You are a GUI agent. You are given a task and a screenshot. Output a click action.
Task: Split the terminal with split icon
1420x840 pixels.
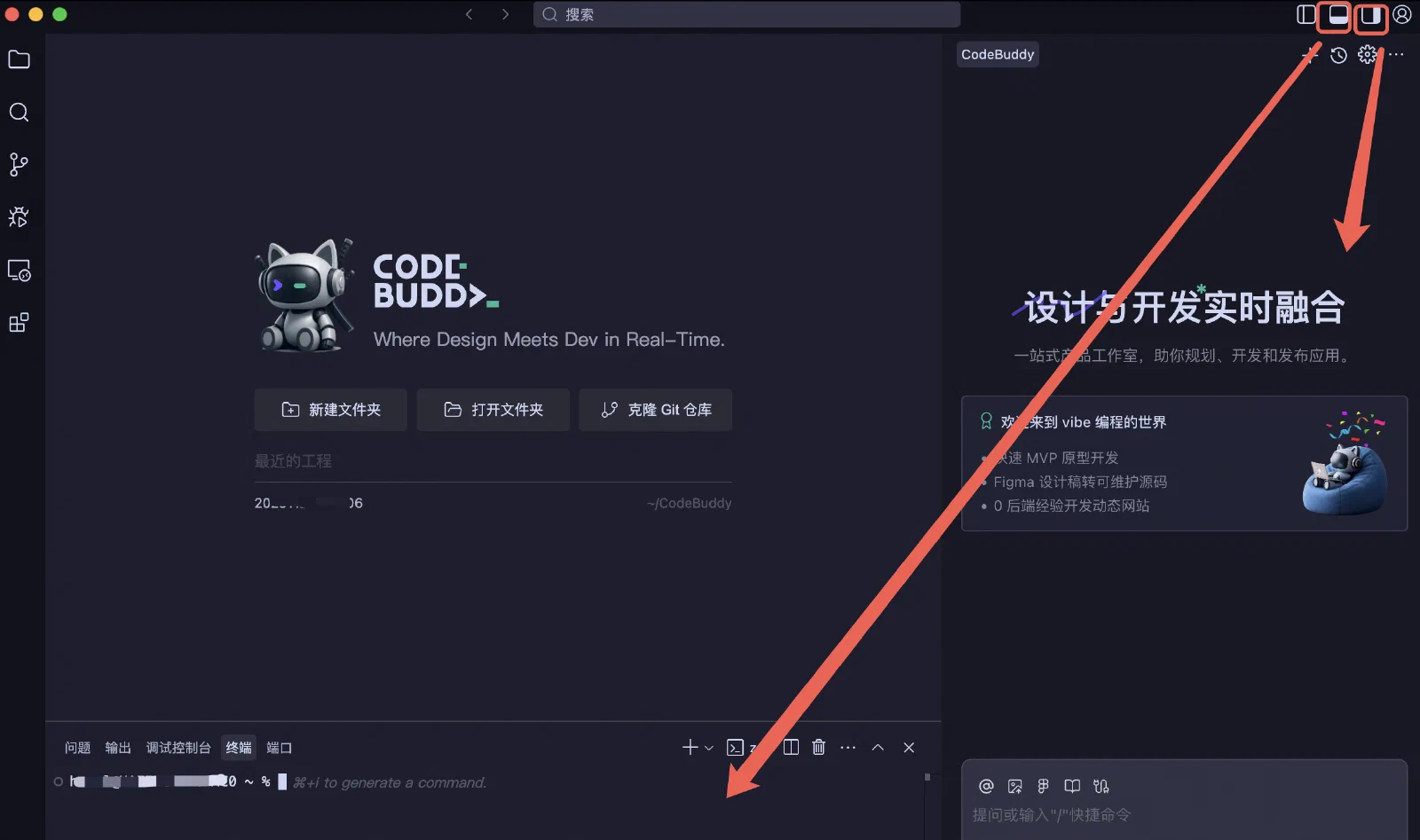(791, 747)
